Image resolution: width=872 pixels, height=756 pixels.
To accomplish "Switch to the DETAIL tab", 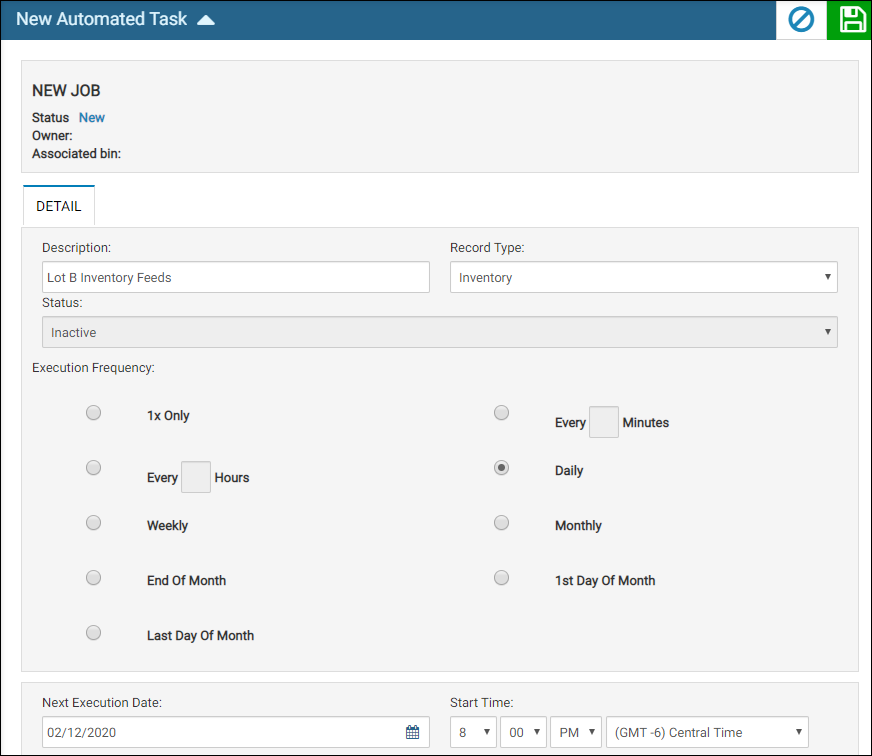I will click(58, 206).
